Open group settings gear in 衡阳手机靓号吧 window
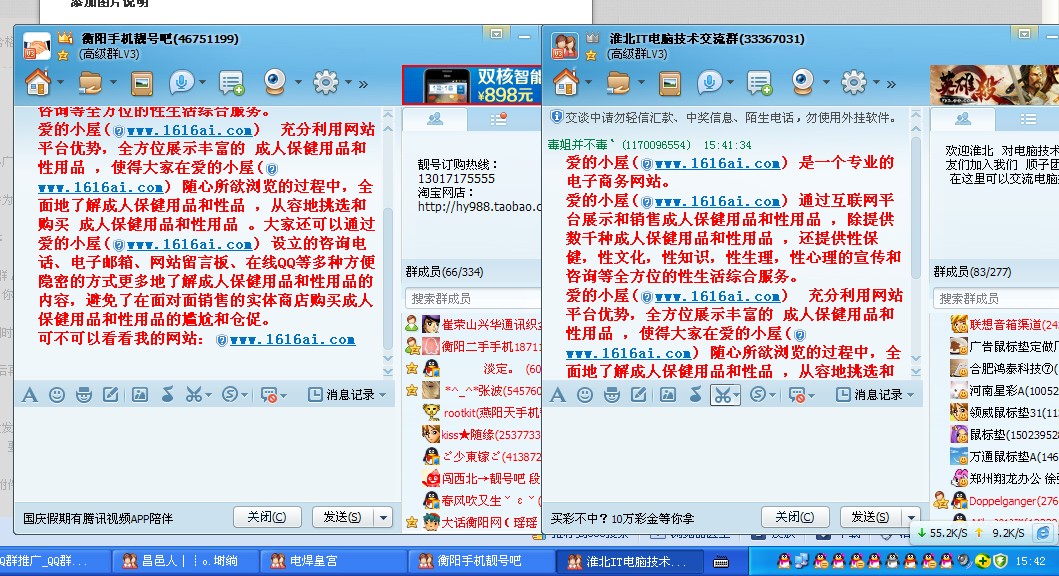This screenshot has height=576, width=1059. tap(326, 82)
